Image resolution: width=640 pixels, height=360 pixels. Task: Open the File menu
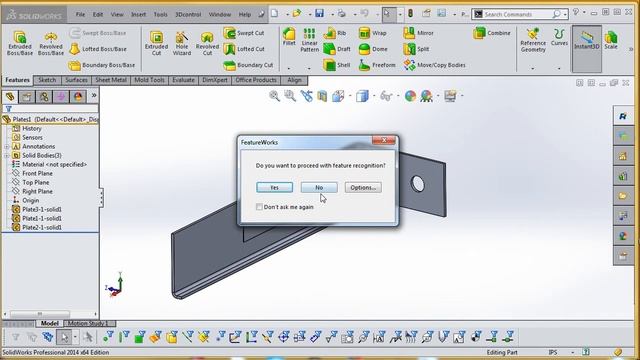coord(80,14)
